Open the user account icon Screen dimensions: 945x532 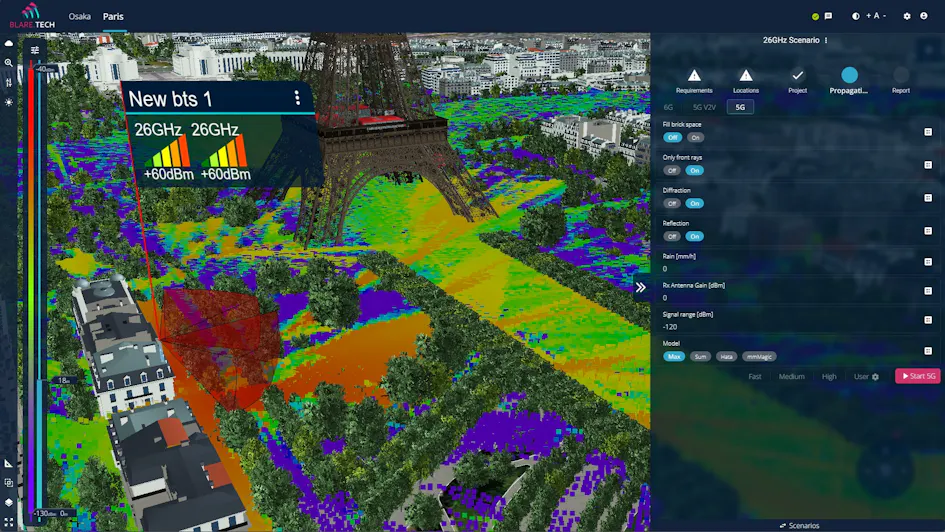point(924,16)
